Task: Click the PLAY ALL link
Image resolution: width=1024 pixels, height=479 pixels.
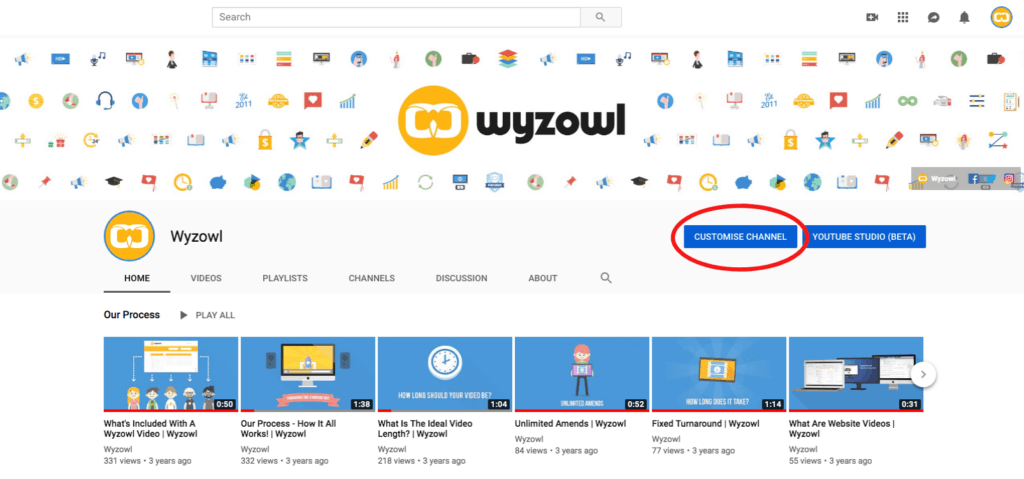Action: point(215,315)
